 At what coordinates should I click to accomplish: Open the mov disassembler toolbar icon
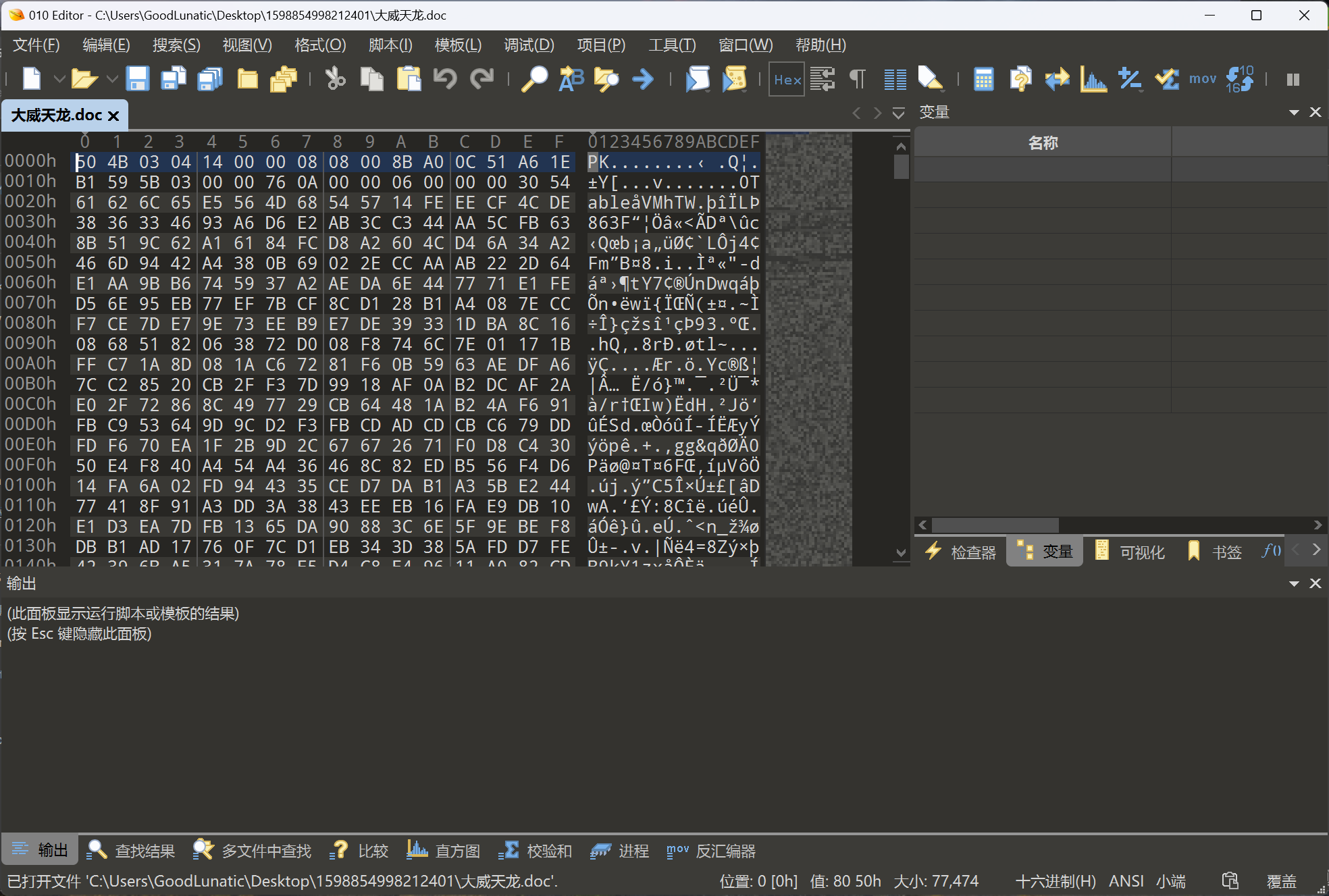(x=1203, y=79)
